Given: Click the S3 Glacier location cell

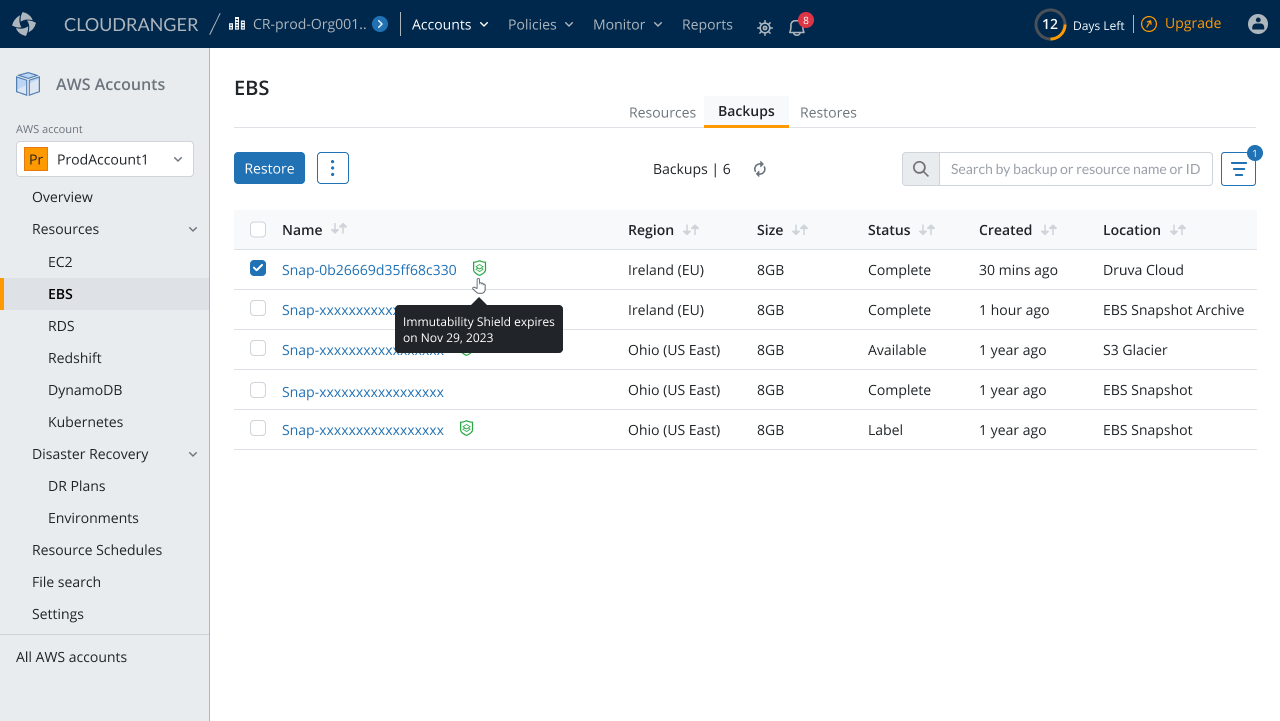Looking at the screenshot, I should (1135, 350).
